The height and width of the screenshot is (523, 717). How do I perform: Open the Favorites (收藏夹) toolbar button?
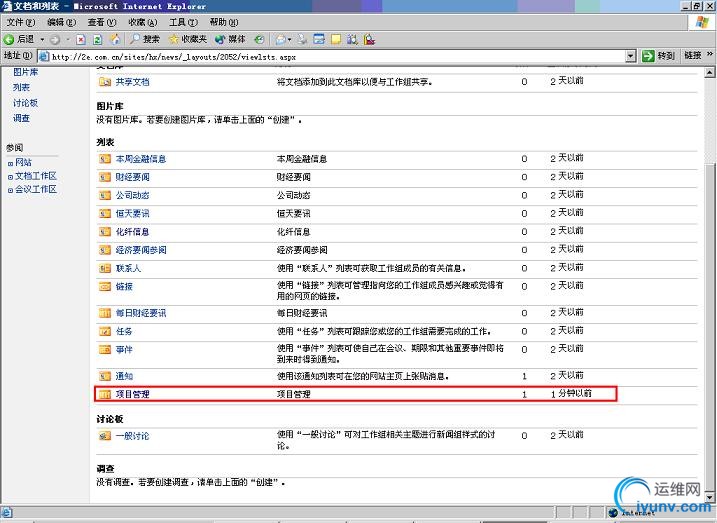click(188, 39)
